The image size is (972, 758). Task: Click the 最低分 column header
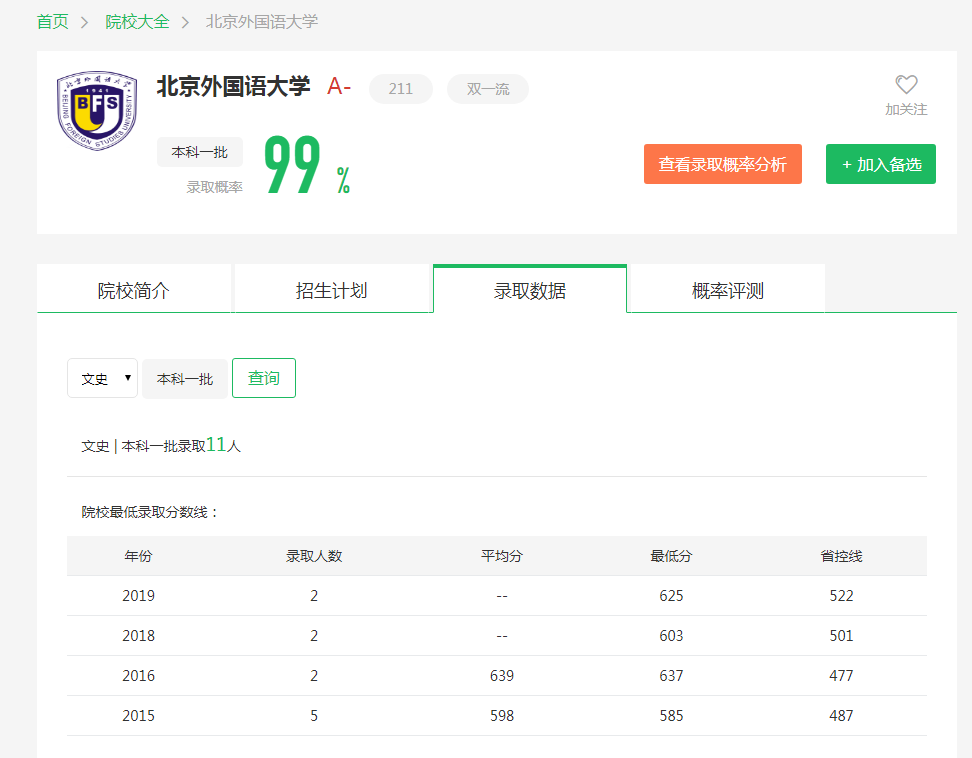(x=671, y=556)
